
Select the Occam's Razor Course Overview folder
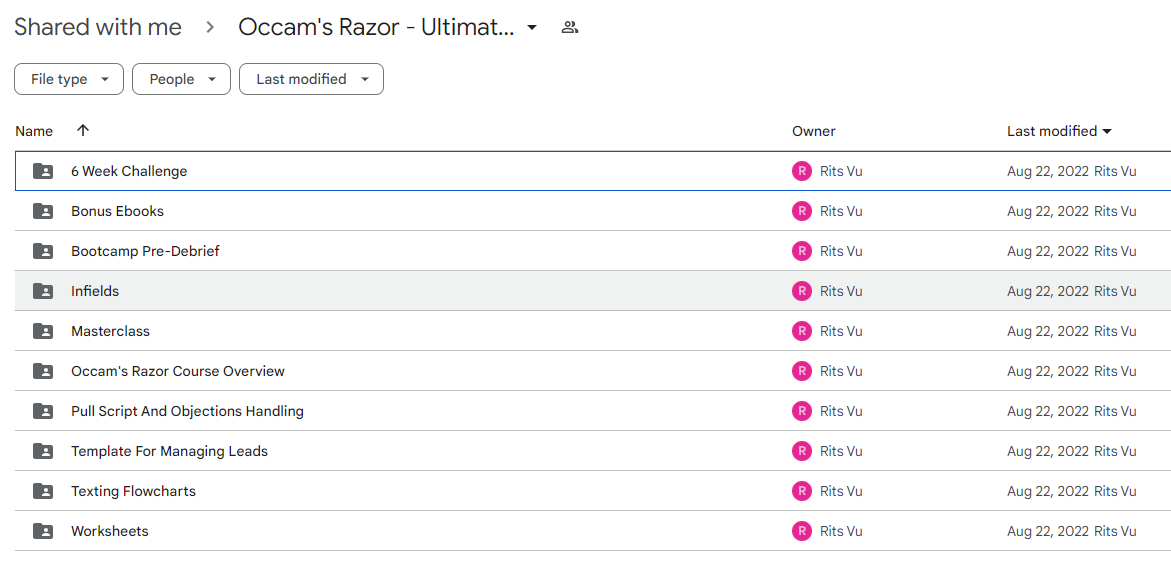pyautogui.click(x=593, y=371)
